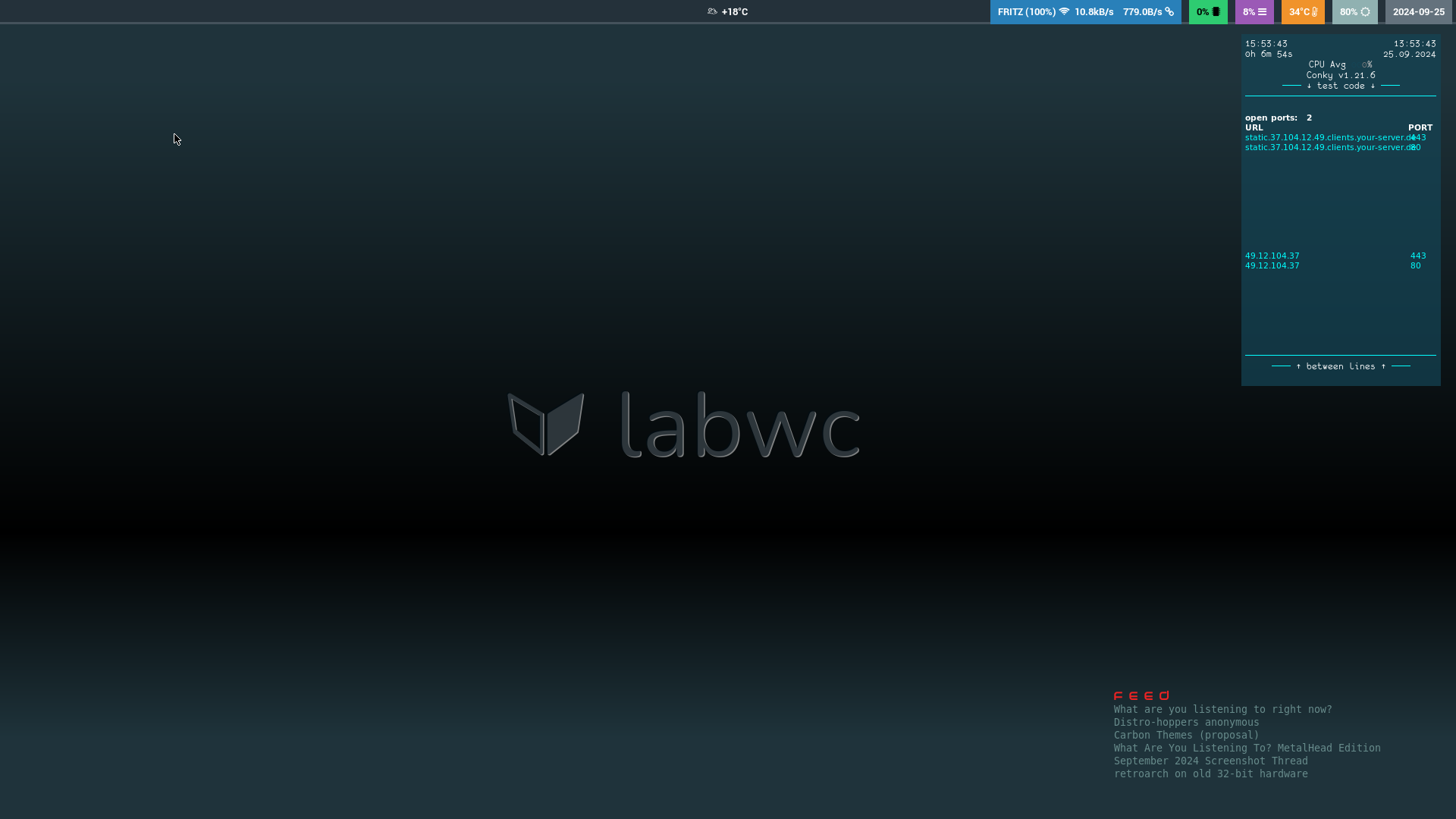Click port 80 beside 49.12.104.37
1456x819 pixels.
click(x=1415, y=265)
